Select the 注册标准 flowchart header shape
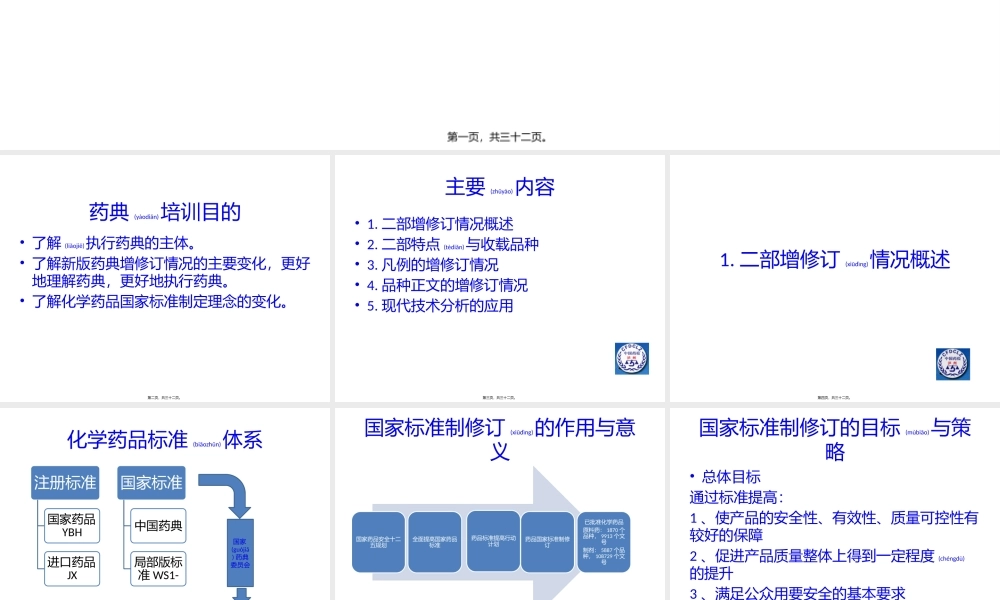 pos(64,482)
